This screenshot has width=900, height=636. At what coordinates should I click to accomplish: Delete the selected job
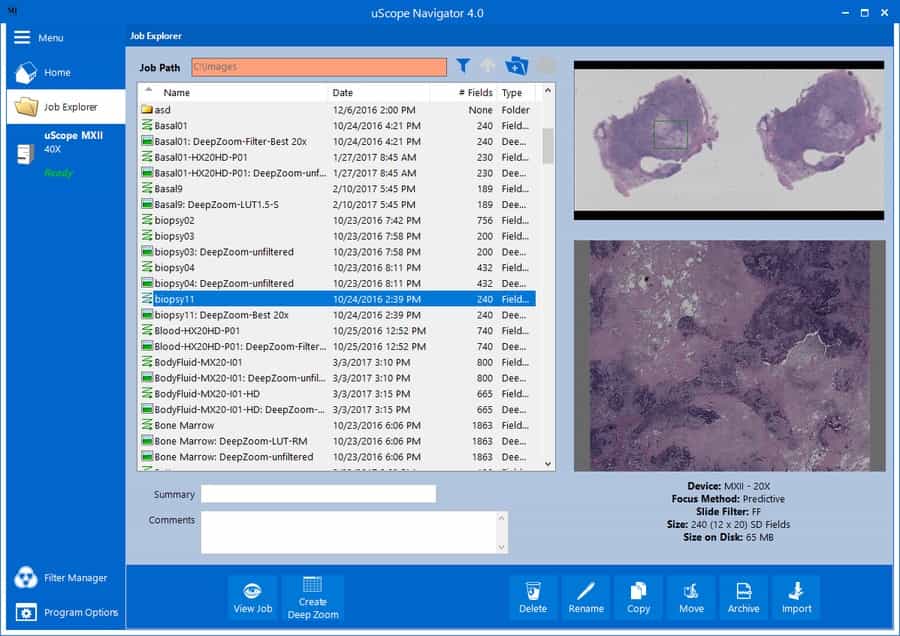click(x=533, y=596)
